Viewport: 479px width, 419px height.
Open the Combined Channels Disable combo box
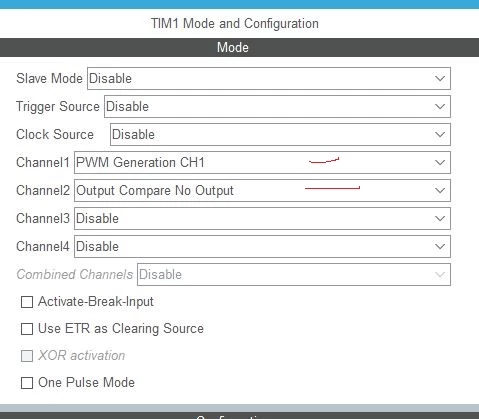coord(294,274)
